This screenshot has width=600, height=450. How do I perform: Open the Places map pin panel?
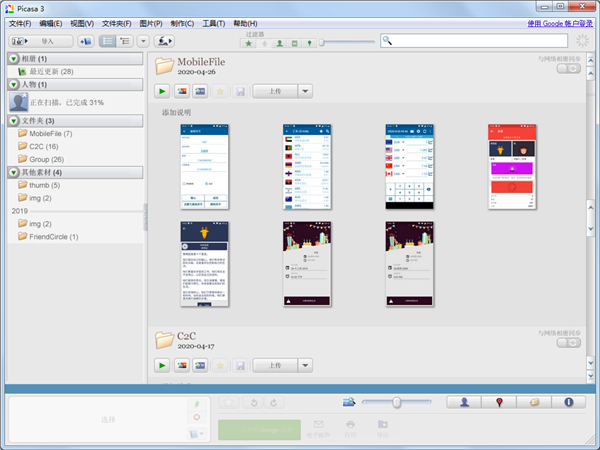pos(499,402)
